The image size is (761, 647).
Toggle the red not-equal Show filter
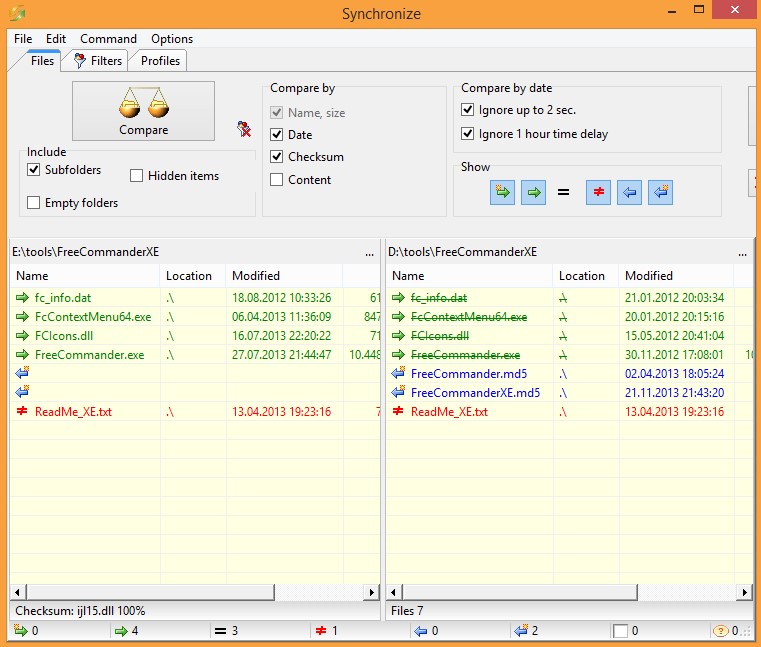[x=598, y=193]
